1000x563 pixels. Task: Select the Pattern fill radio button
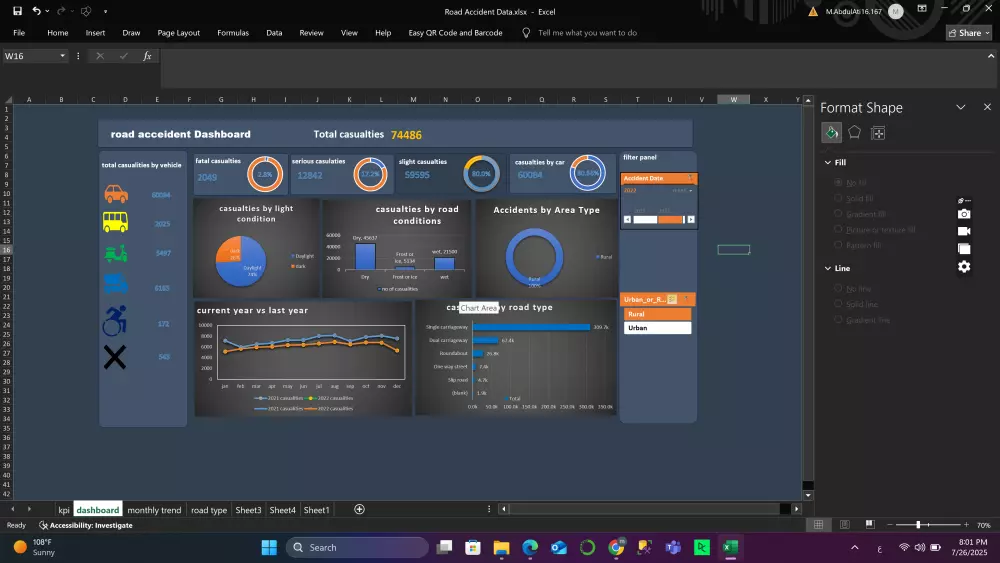click(x=838, y=245)
